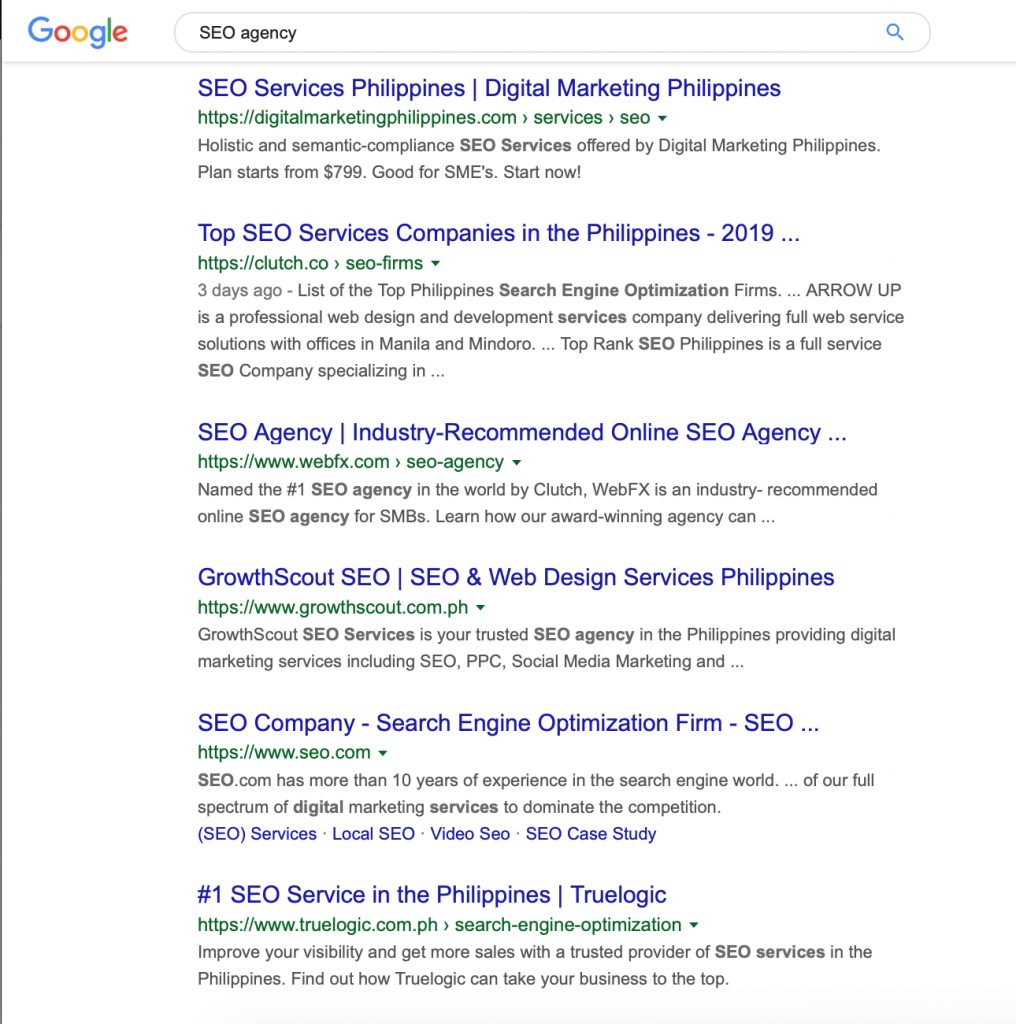The width and height of the screenshot is (1016, 1024).
Task: Expand dropdown arrow beside www.seo.com URL
Action: (383, 753)
